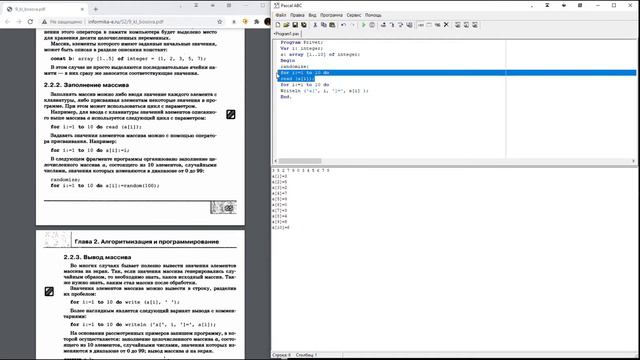
Task: Copy the selected code in the toolbar
Action: click(324, 25)
